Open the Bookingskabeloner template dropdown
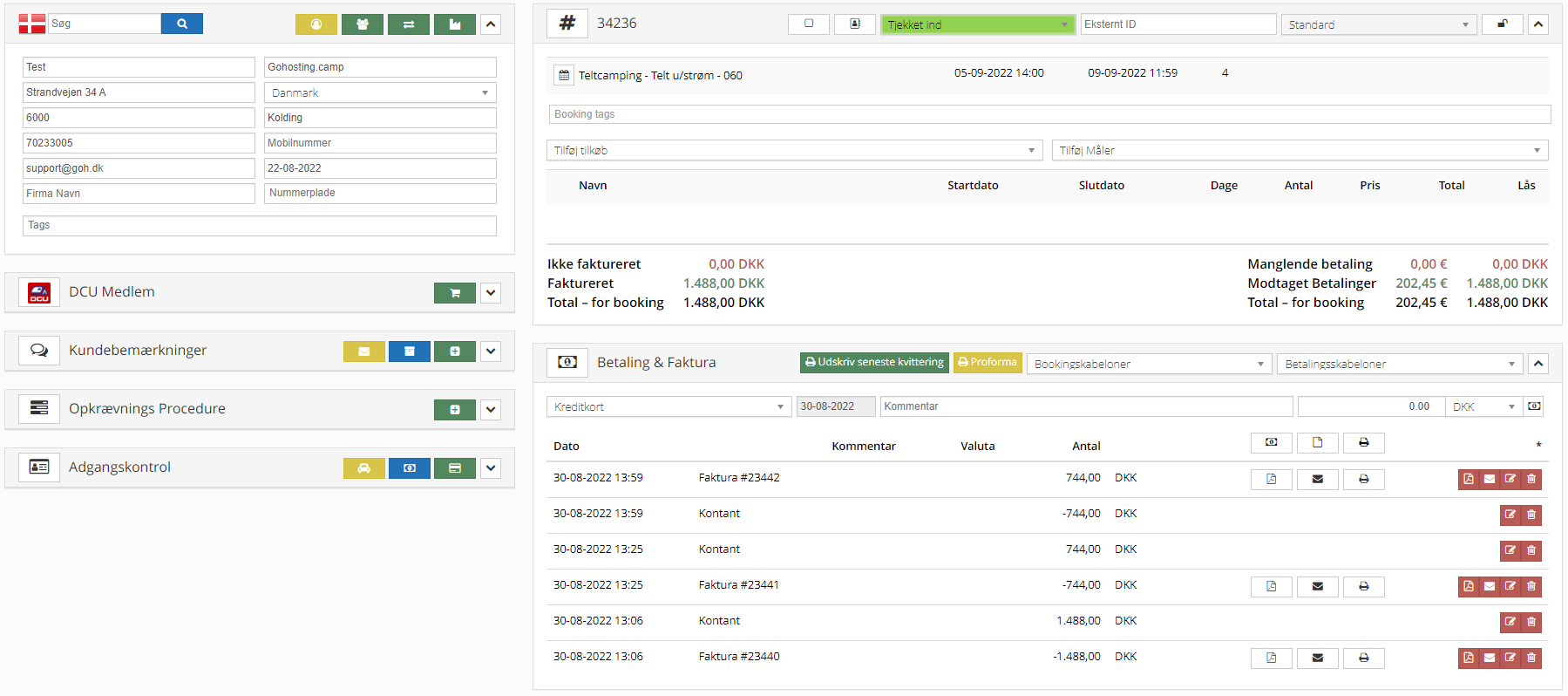 coord(1149,364)
